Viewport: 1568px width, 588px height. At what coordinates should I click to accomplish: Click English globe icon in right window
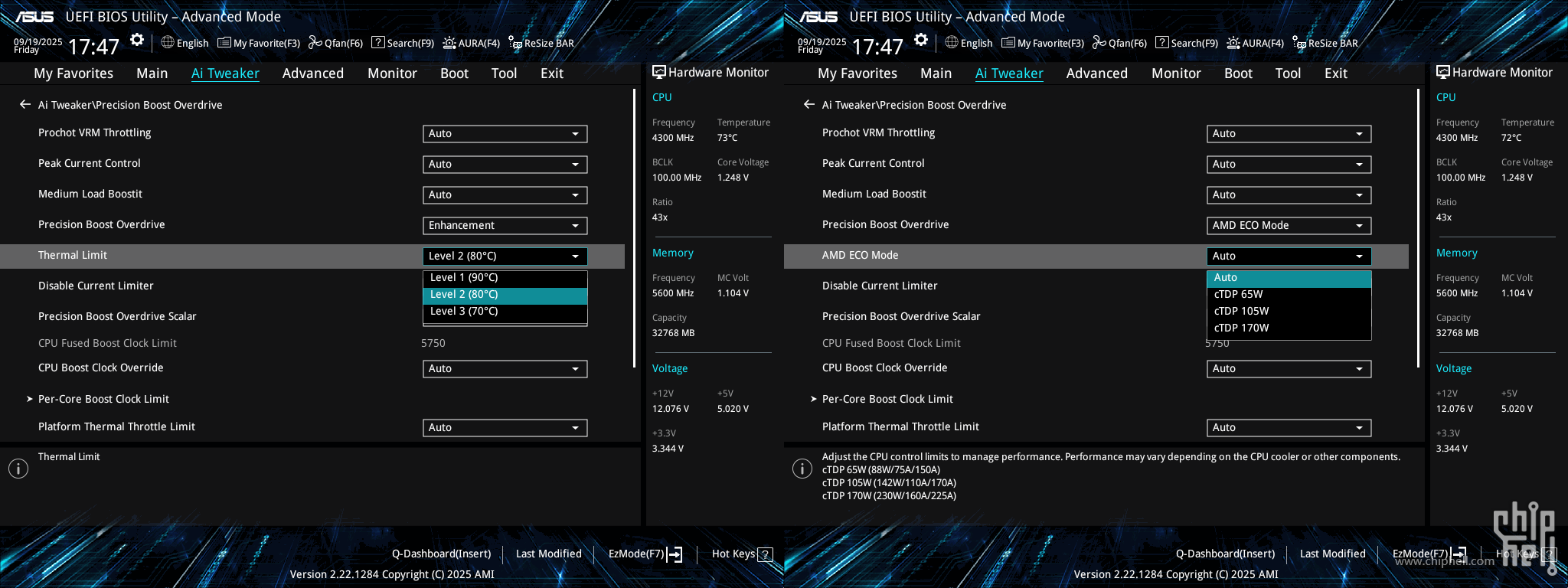[x=952, y=42]
